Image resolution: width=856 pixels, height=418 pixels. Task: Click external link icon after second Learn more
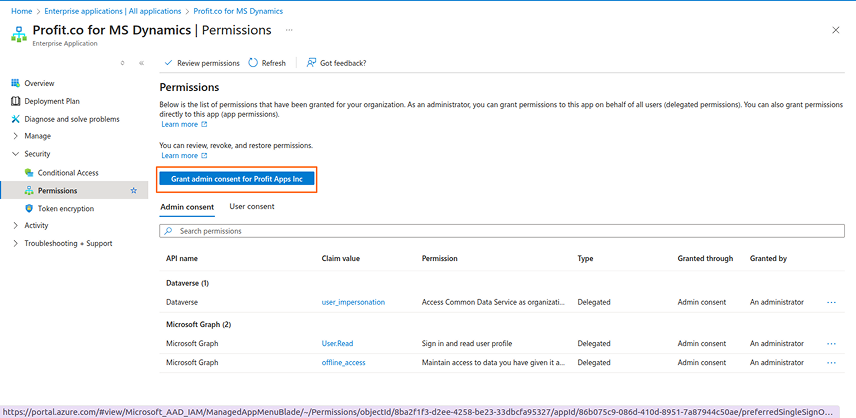(204, 156)
